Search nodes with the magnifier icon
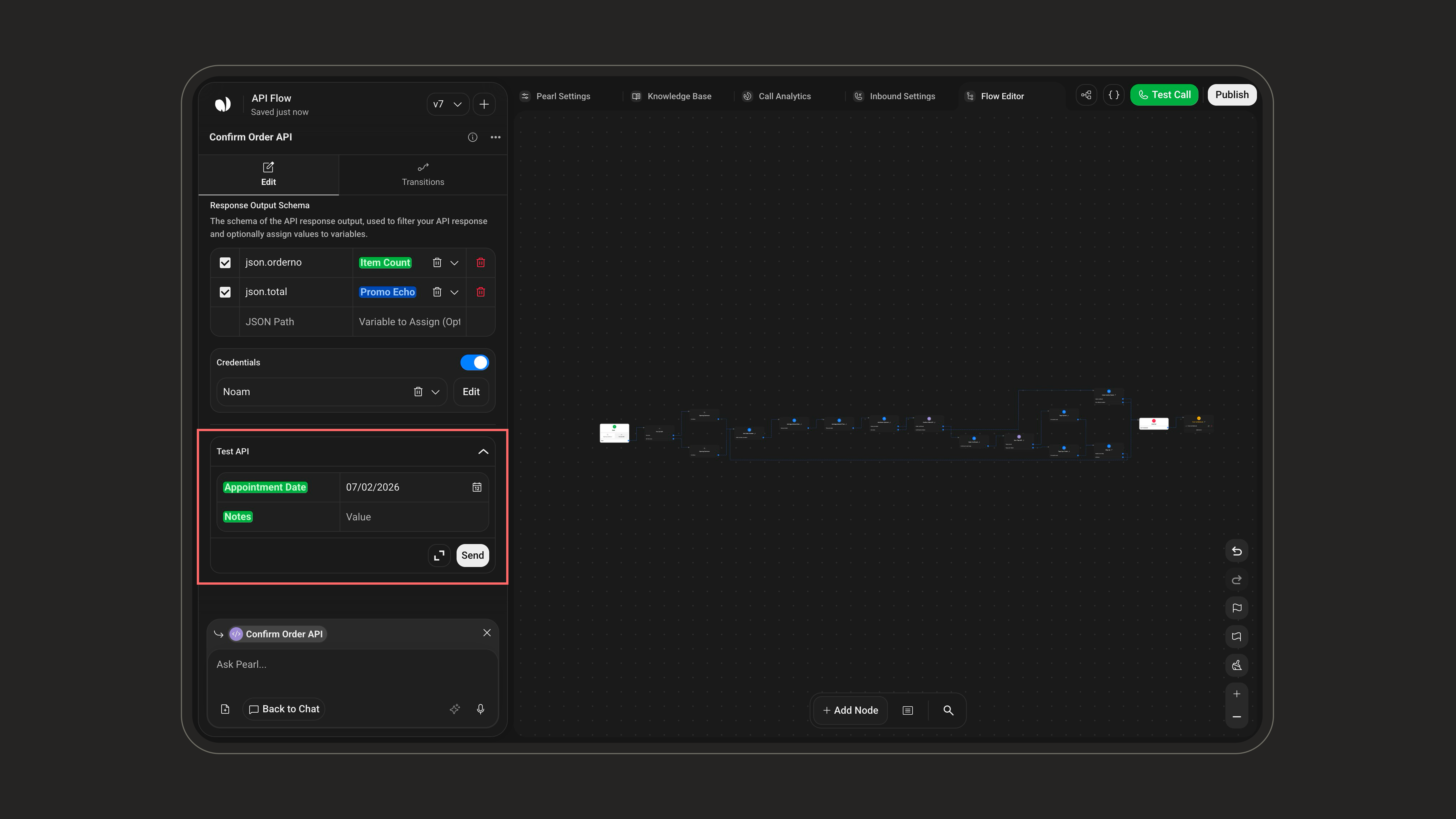Screen dimensions: 1456x819 click(948, 710)
